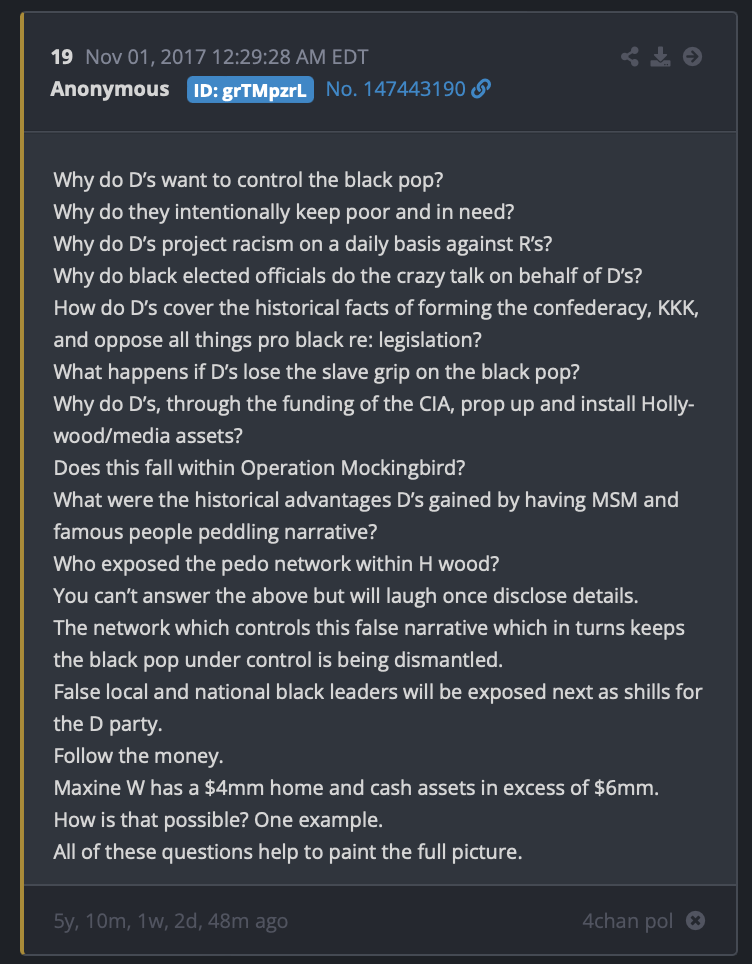Open the post via right-arrow circle icon
The image size is (752, 964).
point(692,57)
